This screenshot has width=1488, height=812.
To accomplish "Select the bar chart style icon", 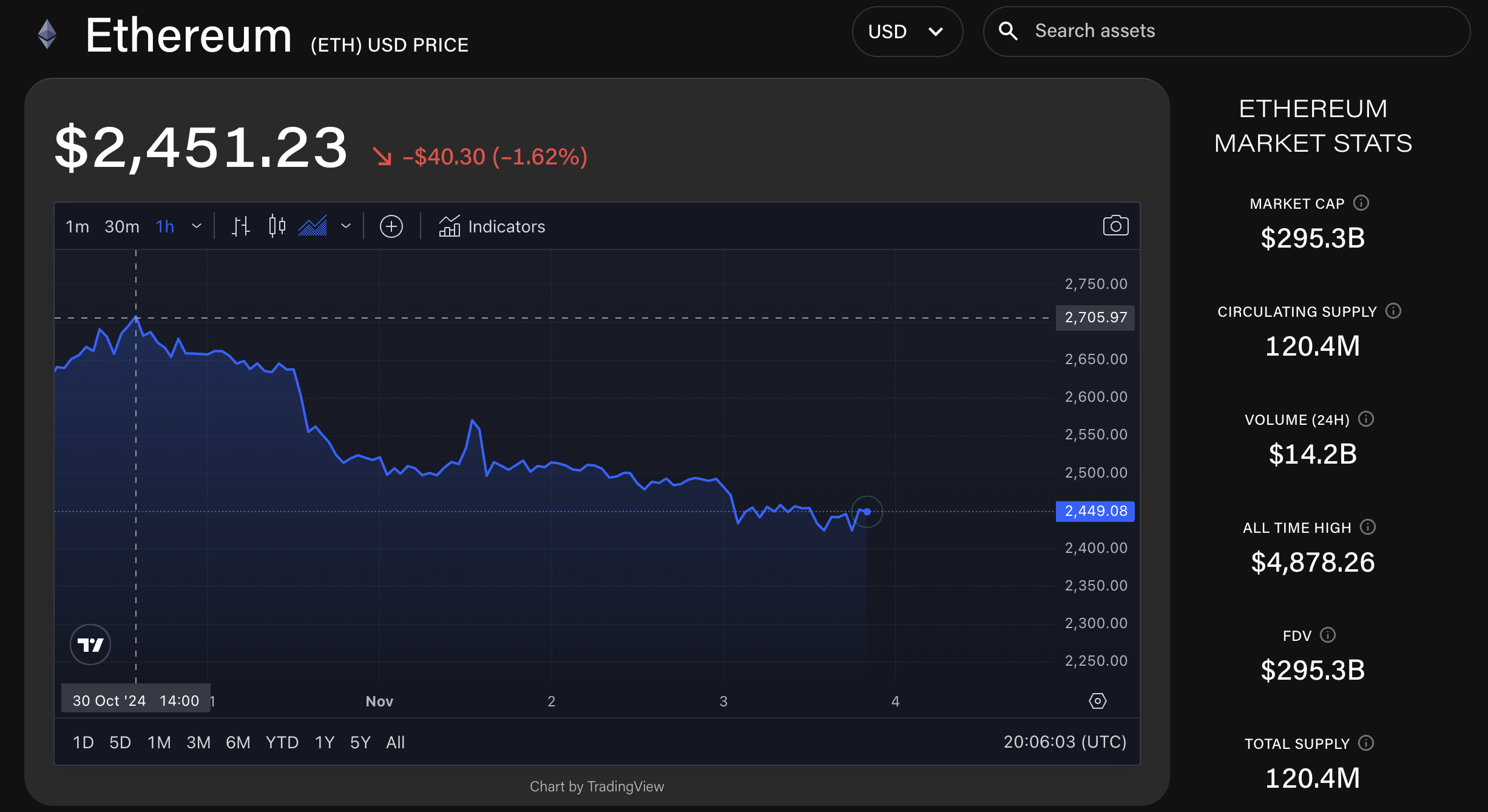I will [241, 226].
